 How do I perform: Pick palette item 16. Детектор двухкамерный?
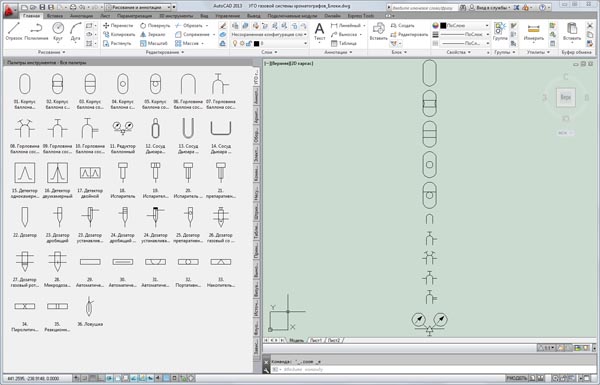(x=57, y=179)
